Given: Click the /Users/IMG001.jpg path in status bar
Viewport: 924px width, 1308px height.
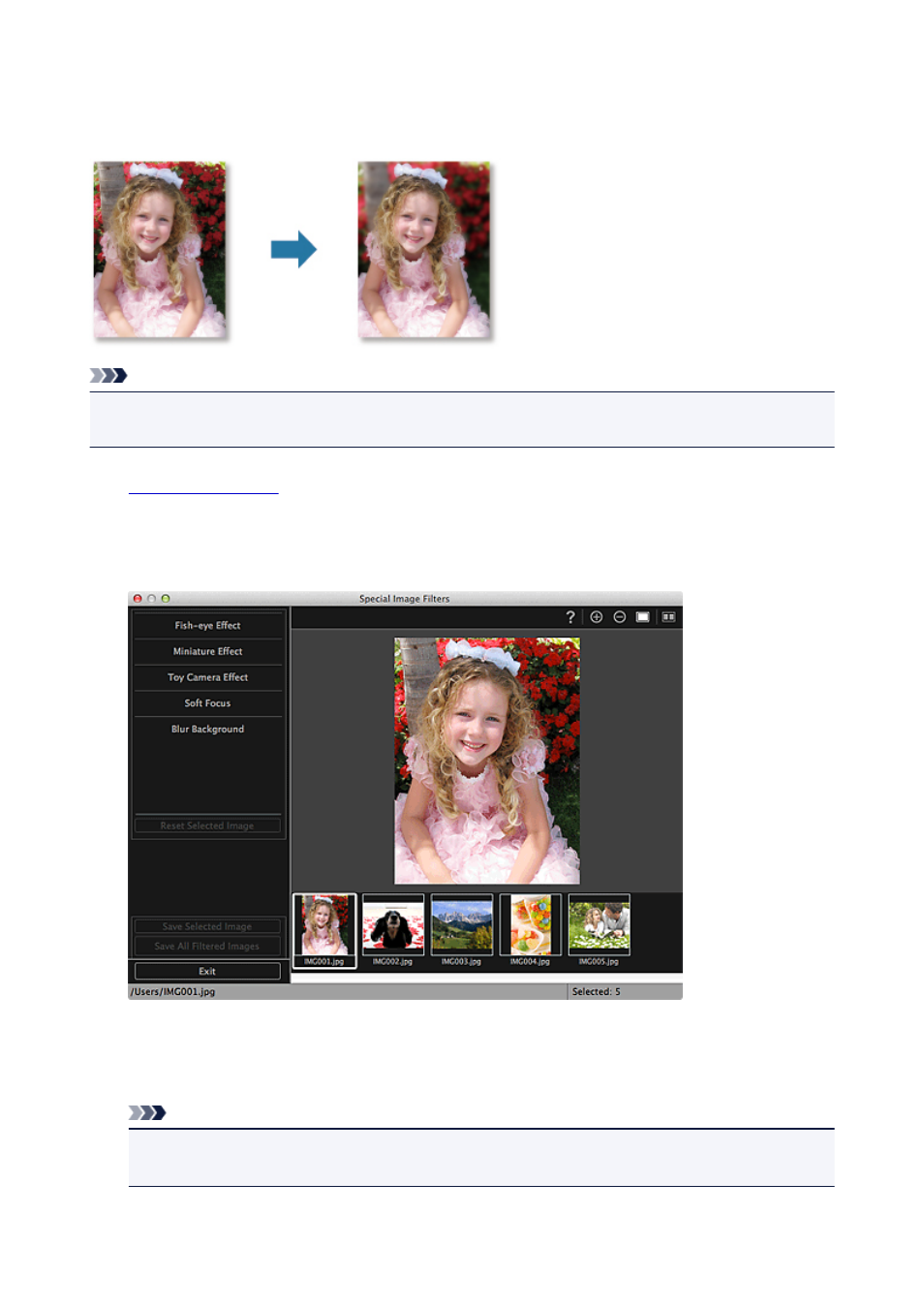Looking at the screenshot, I should [x=173, y=992].
